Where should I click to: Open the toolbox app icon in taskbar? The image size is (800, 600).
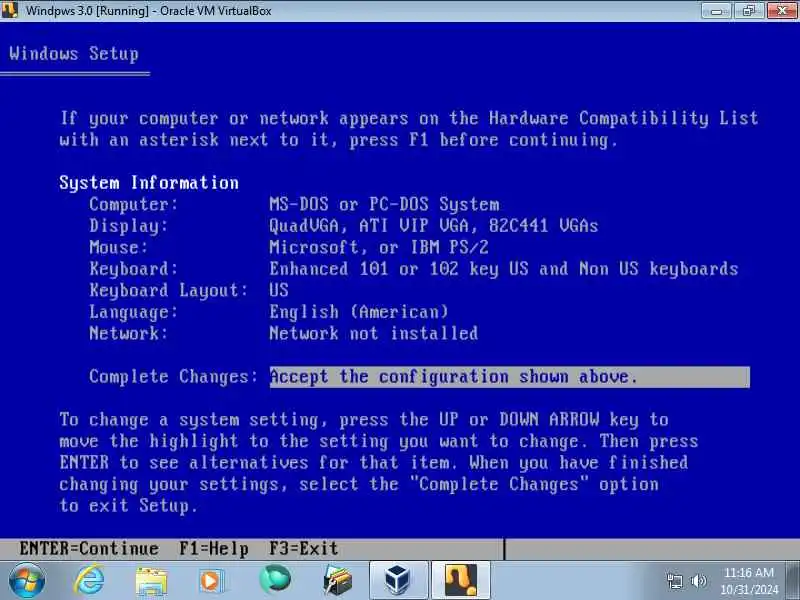click(x=337, y=581)
